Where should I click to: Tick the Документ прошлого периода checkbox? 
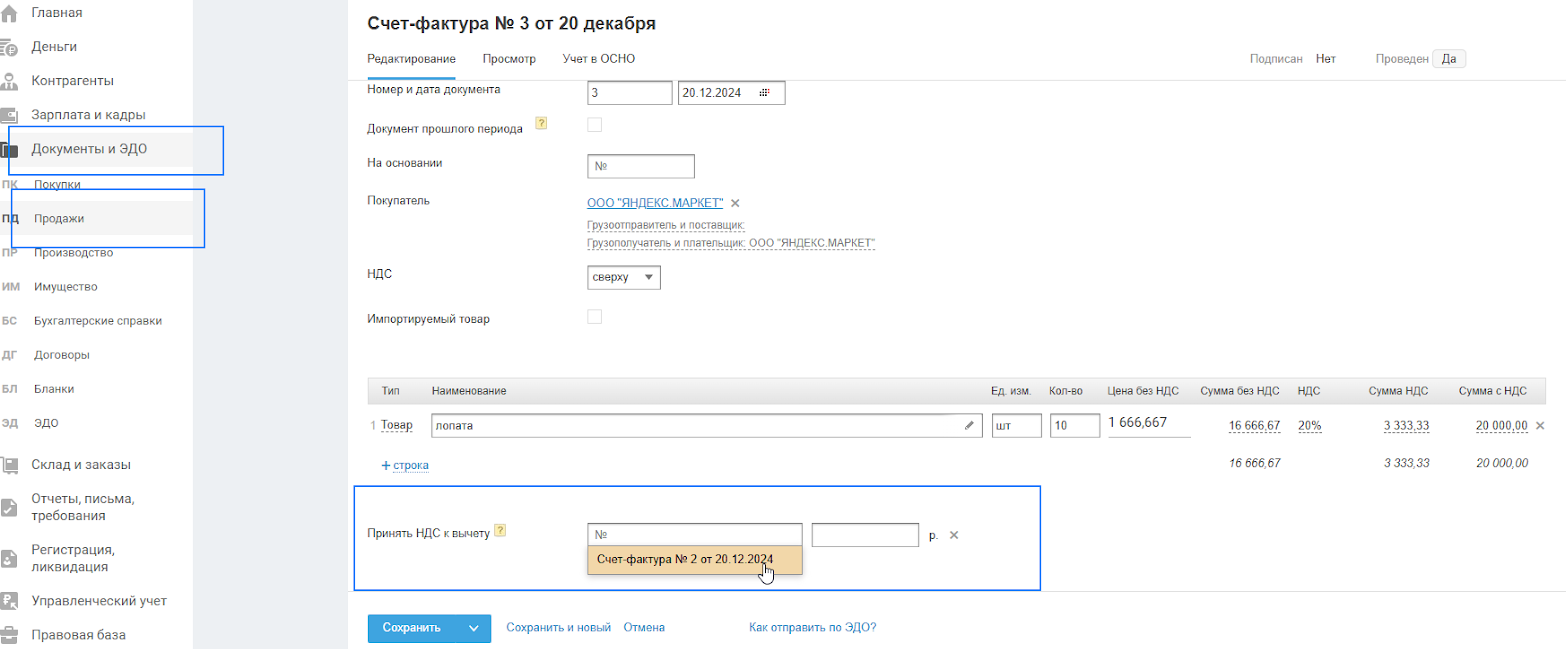pos(595,125)
